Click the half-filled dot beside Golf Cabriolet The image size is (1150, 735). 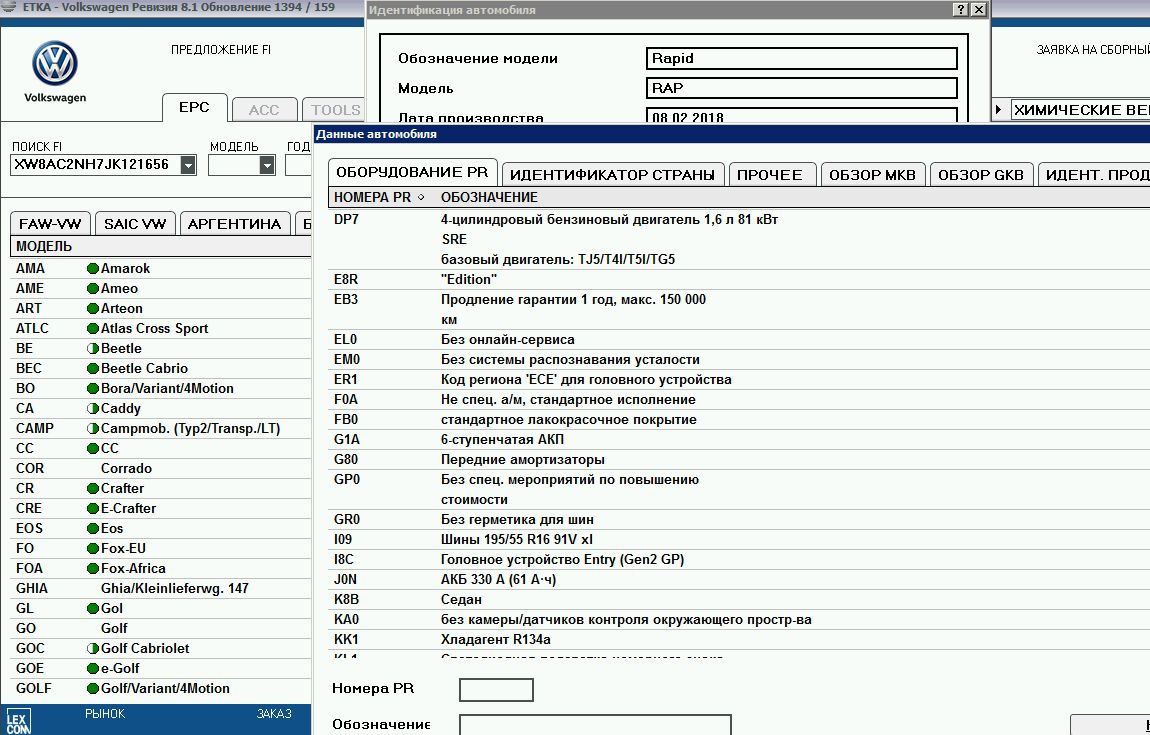pyautogui.click(x=93, y=648)
